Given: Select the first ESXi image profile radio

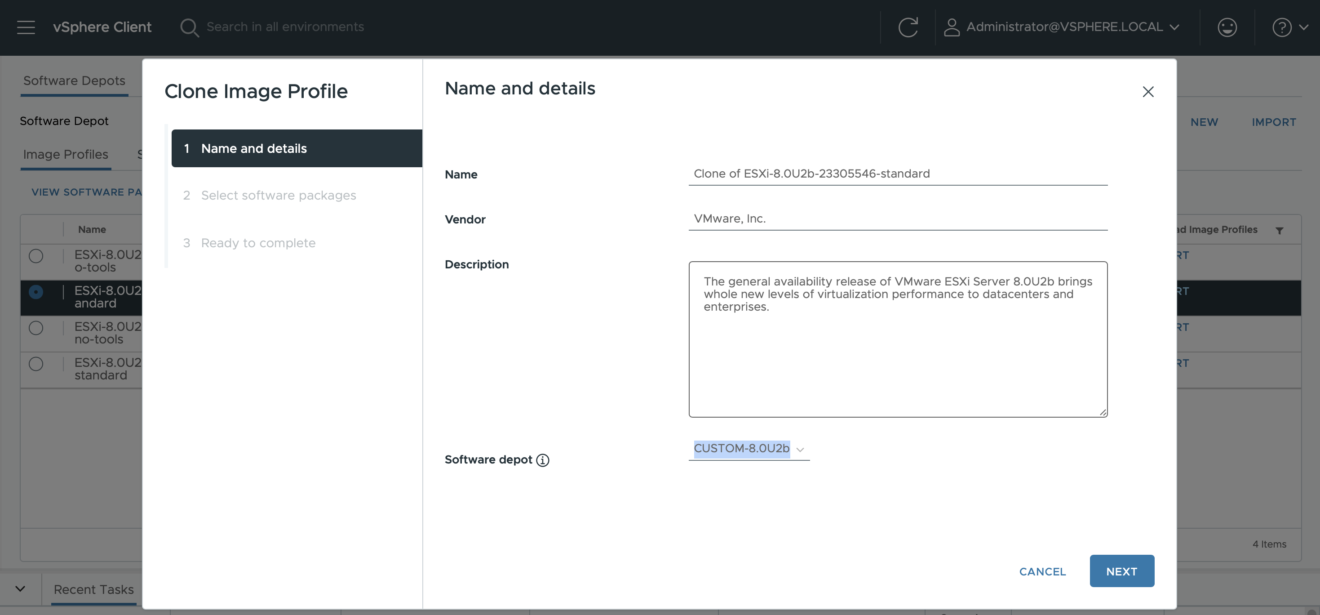Looking at the screenshot, I should (36, 256).
